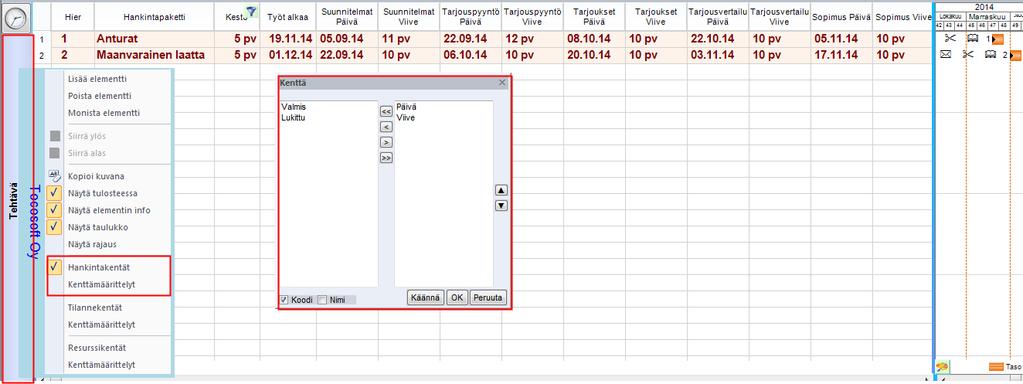1023x384 pixels.
Task: Click the single > arrow in Kenttä dialog
Action: [386, 141]
